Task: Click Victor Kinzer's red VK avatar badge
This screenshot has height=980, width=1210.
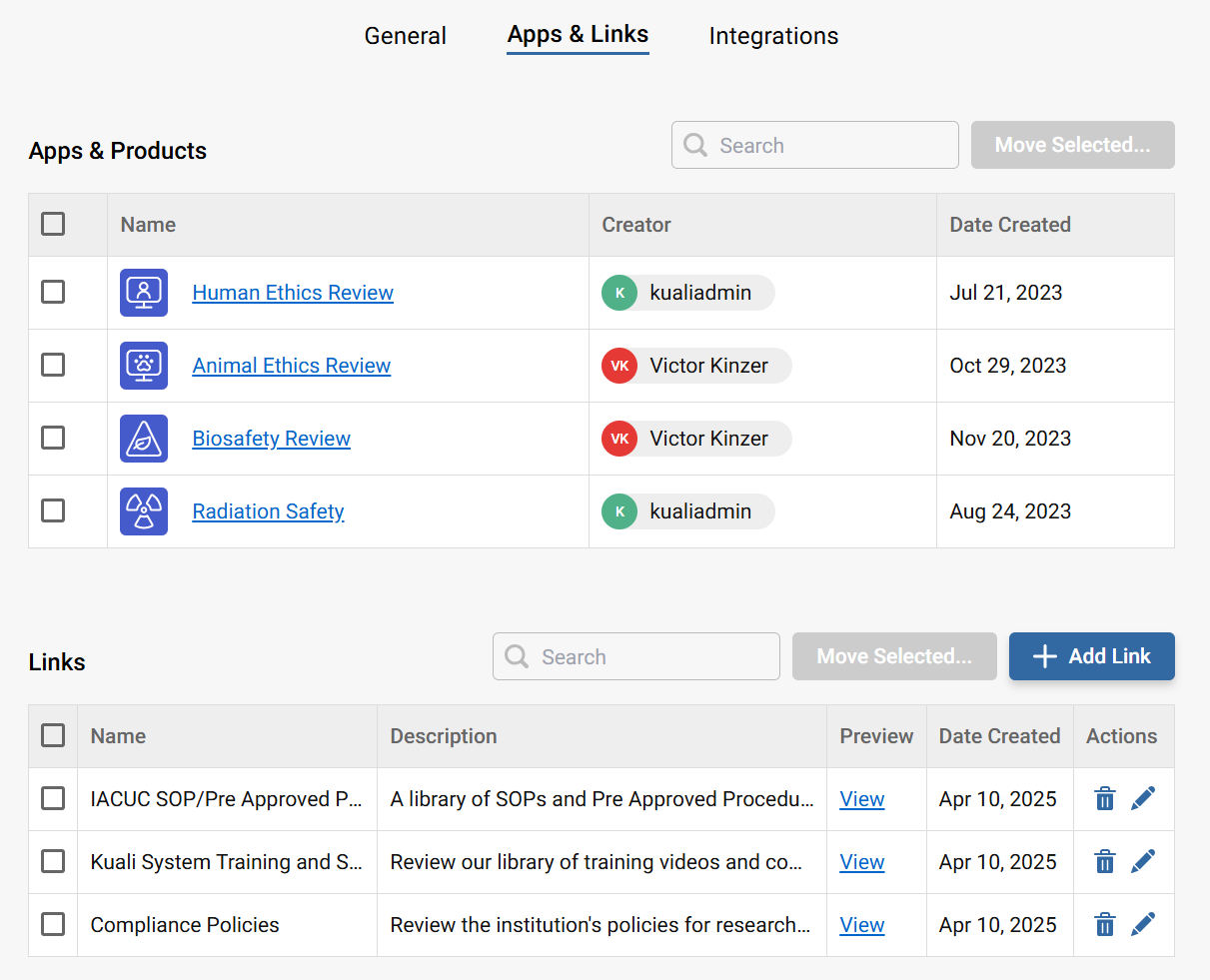Action: 619,366
